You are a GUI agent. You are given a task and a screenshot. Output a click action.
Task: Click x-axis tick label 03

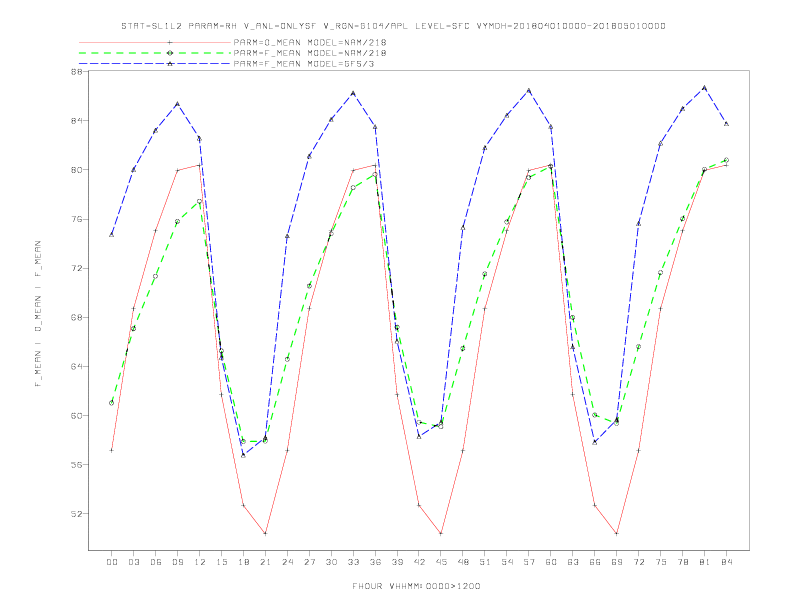[133, 562]
